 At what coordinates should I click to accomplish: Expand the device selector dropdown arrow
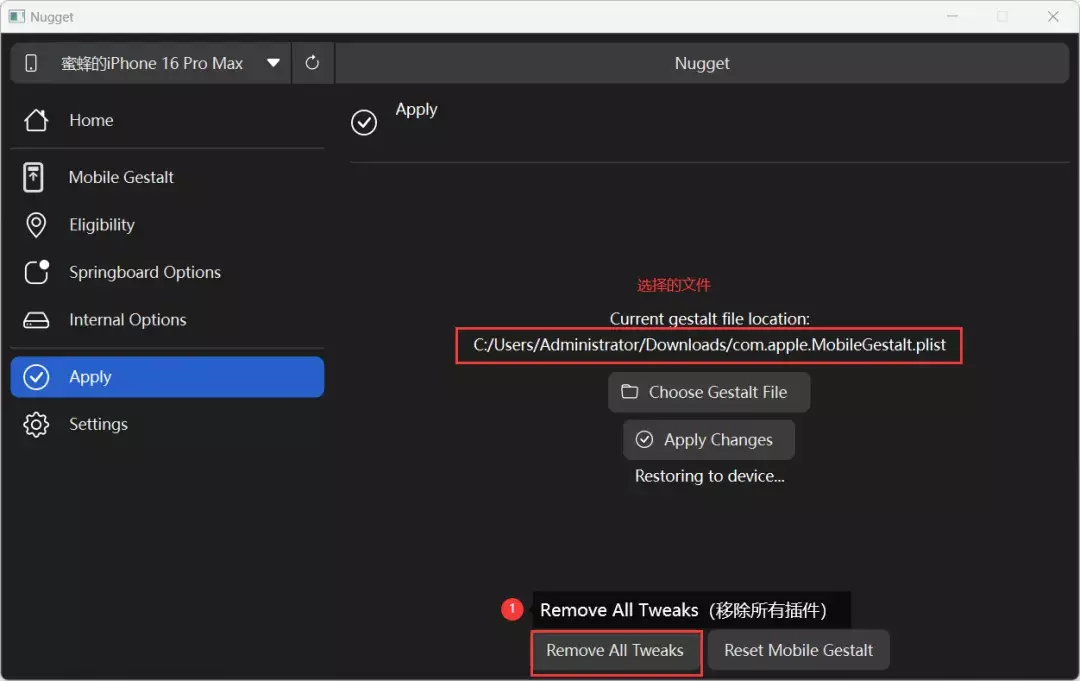(273, 63)
